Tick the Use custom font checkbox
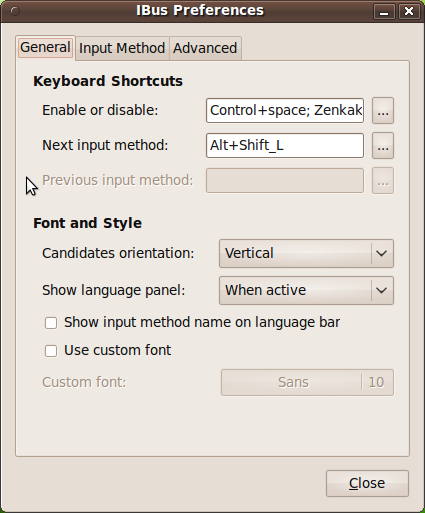This screenshot has height=513, width=425. [x=51, y=351]
